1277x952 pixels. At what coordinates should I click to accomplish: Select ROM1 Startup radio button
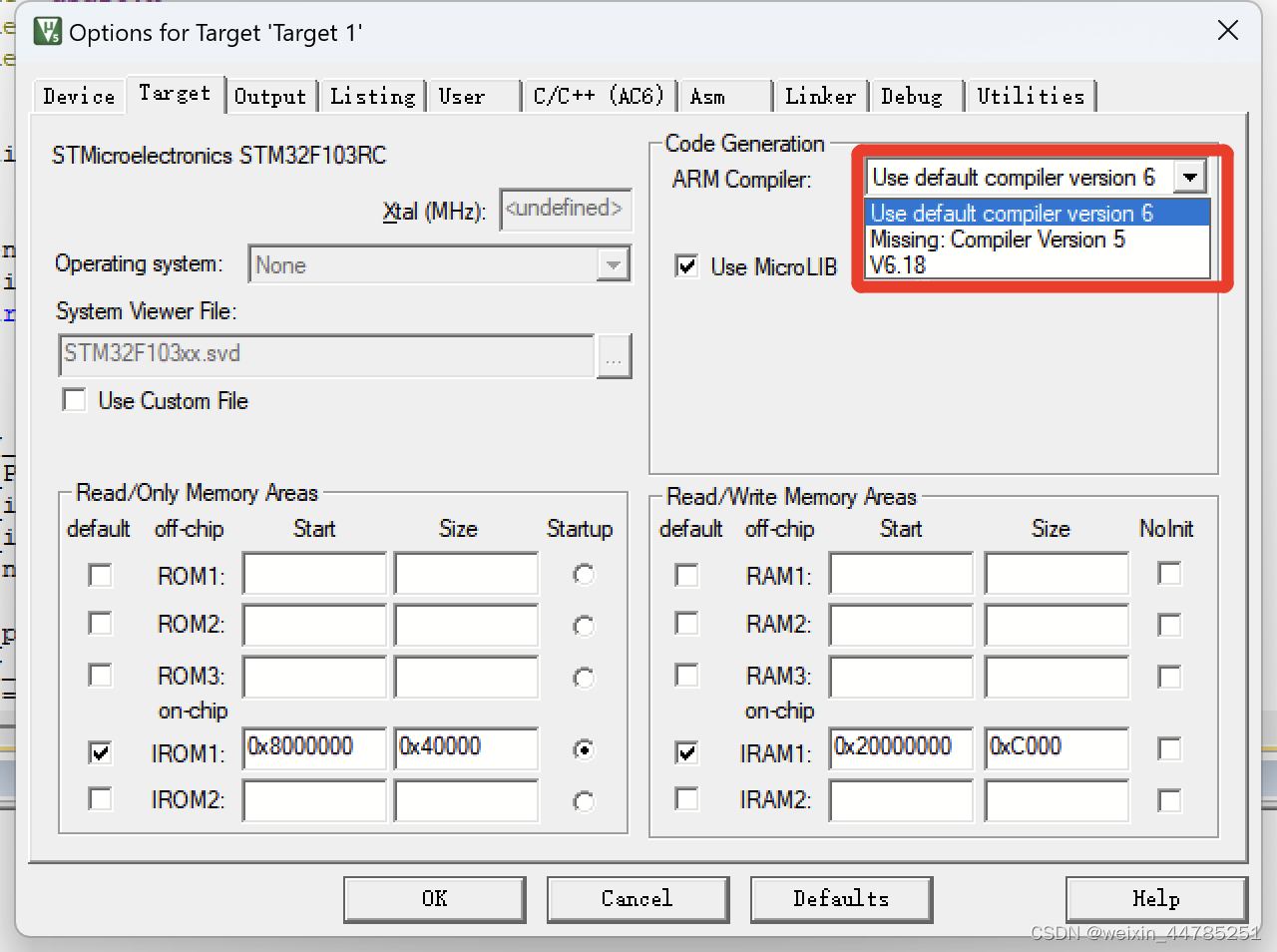pos(584,575)
